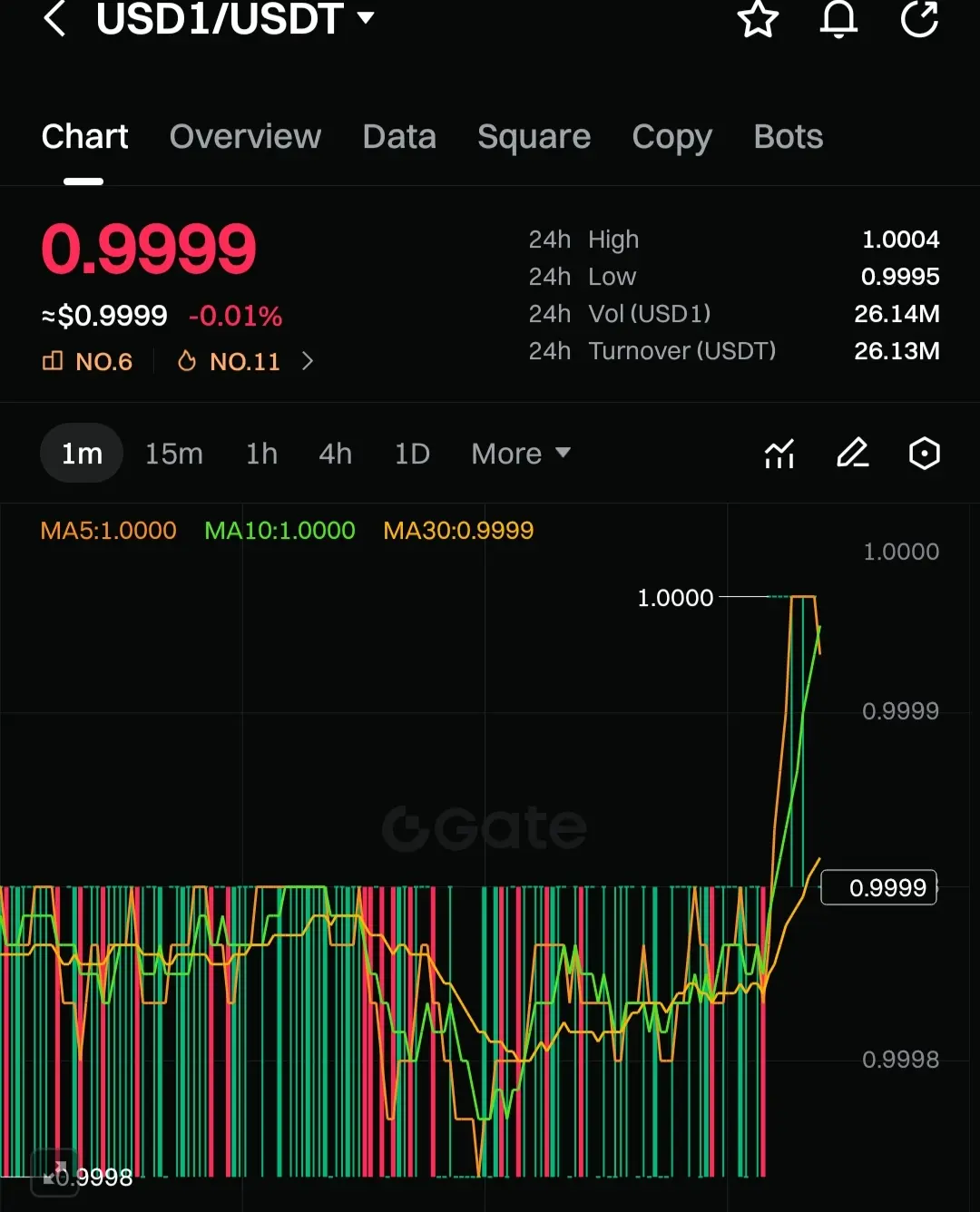Go back with the left arrow icon
Screen dimensions: 980x1212
tap(54, 18)
